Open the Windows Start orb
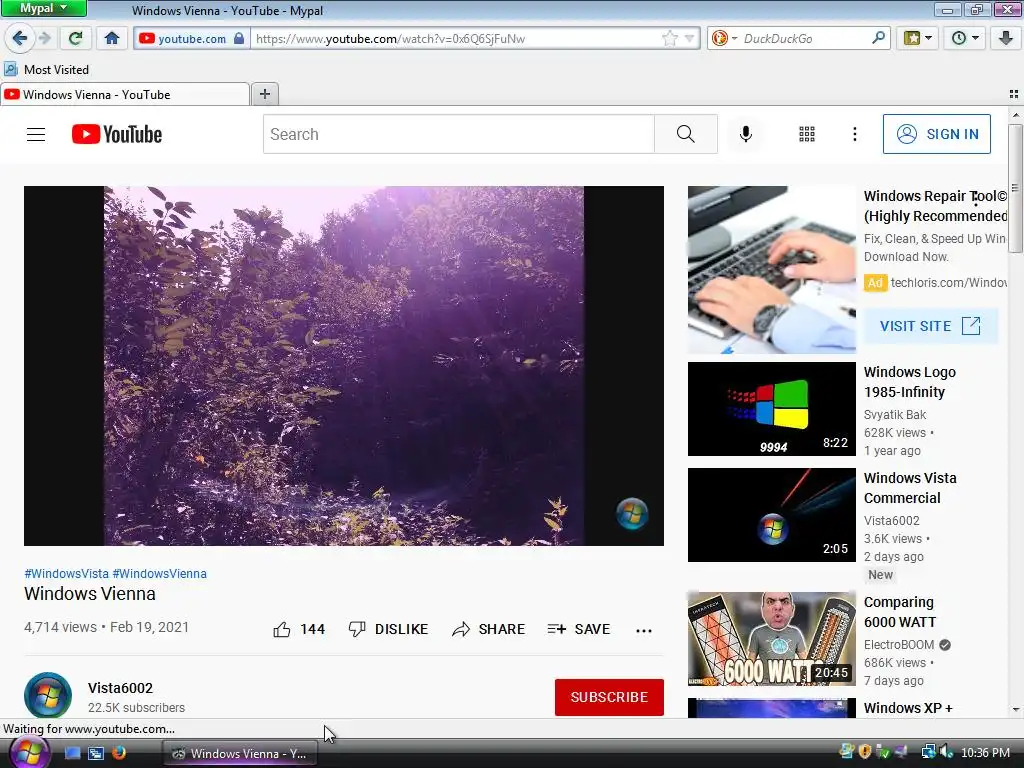Screen dimensions: 1024x768 pos(28,752)
